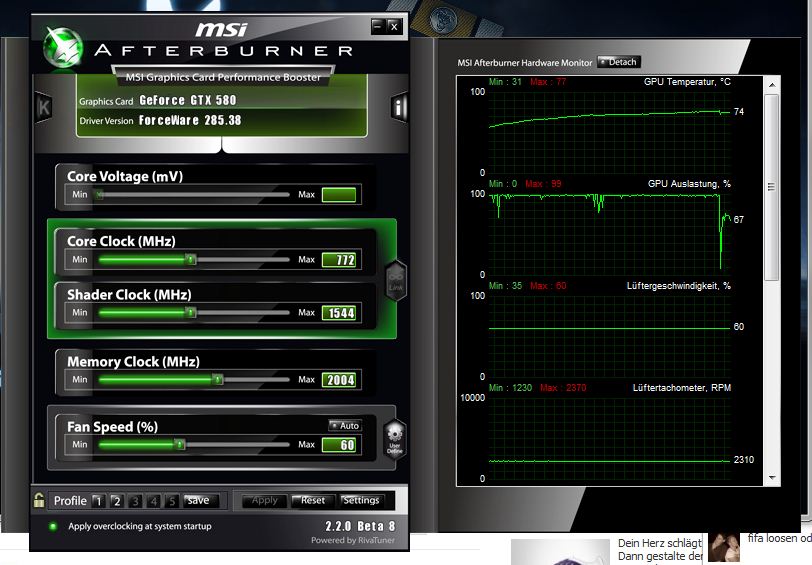Click the hardware monitor scrollbar thumb
Viewport: 812px width, 565px height.
coord(772,187)
